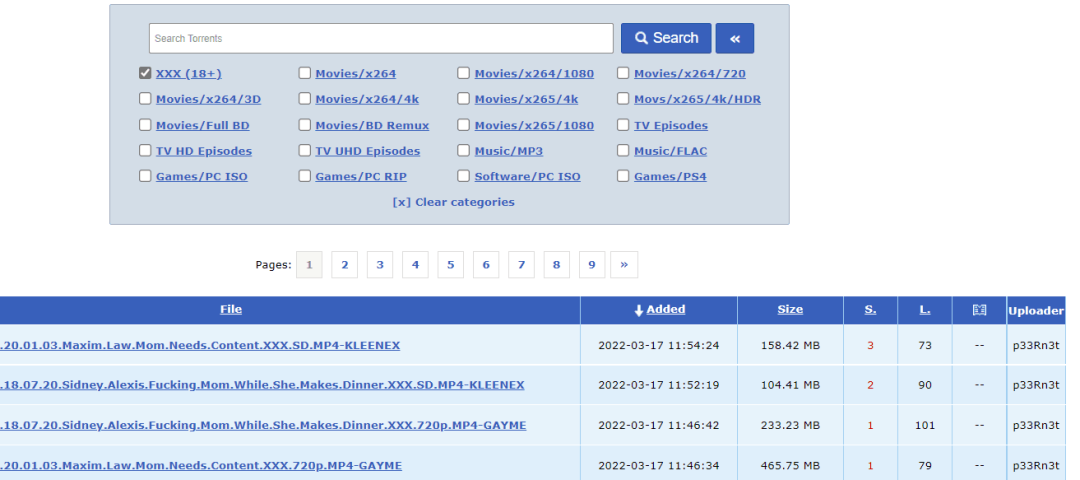Viewport: 1080px width, 480px height.
Task: Open the Movies/x264 category link
Action: click(x=355, y=74)
